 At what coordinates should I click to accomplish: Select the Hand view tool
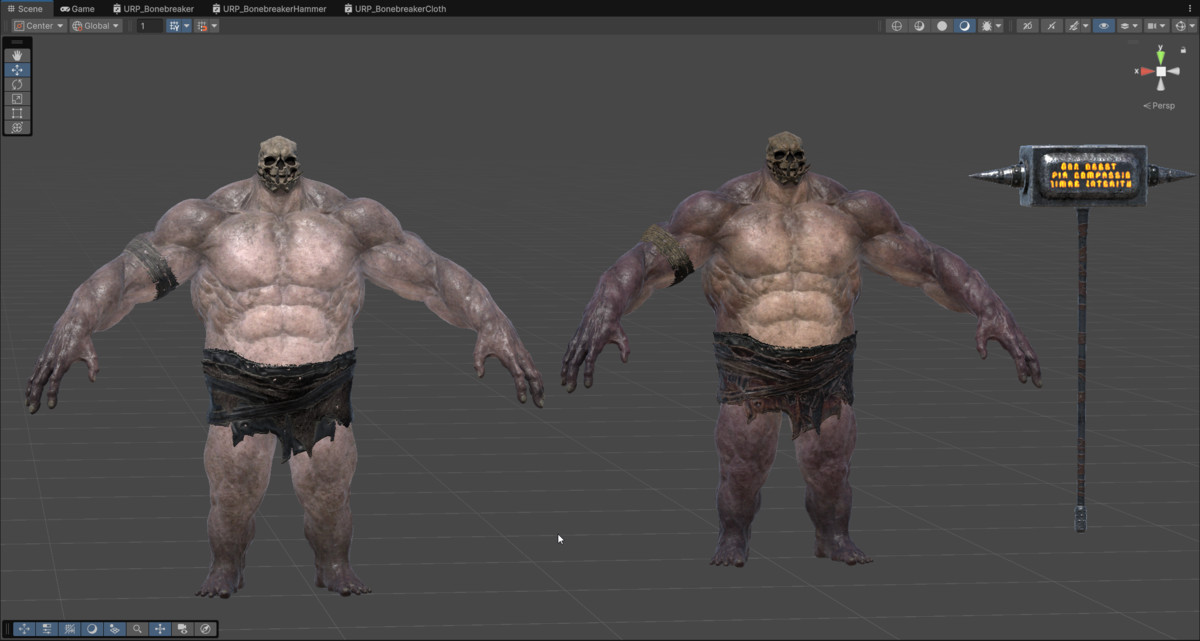coord(17,56)
